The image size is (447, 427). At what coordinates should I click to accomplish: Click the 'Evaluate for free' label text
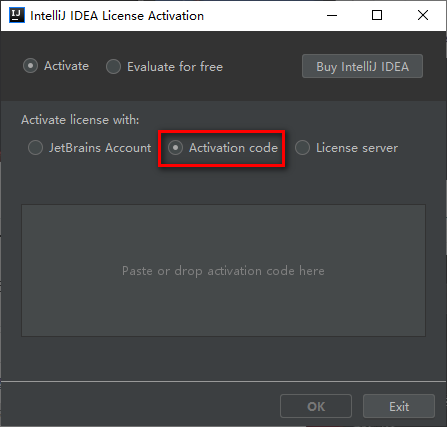175,67
